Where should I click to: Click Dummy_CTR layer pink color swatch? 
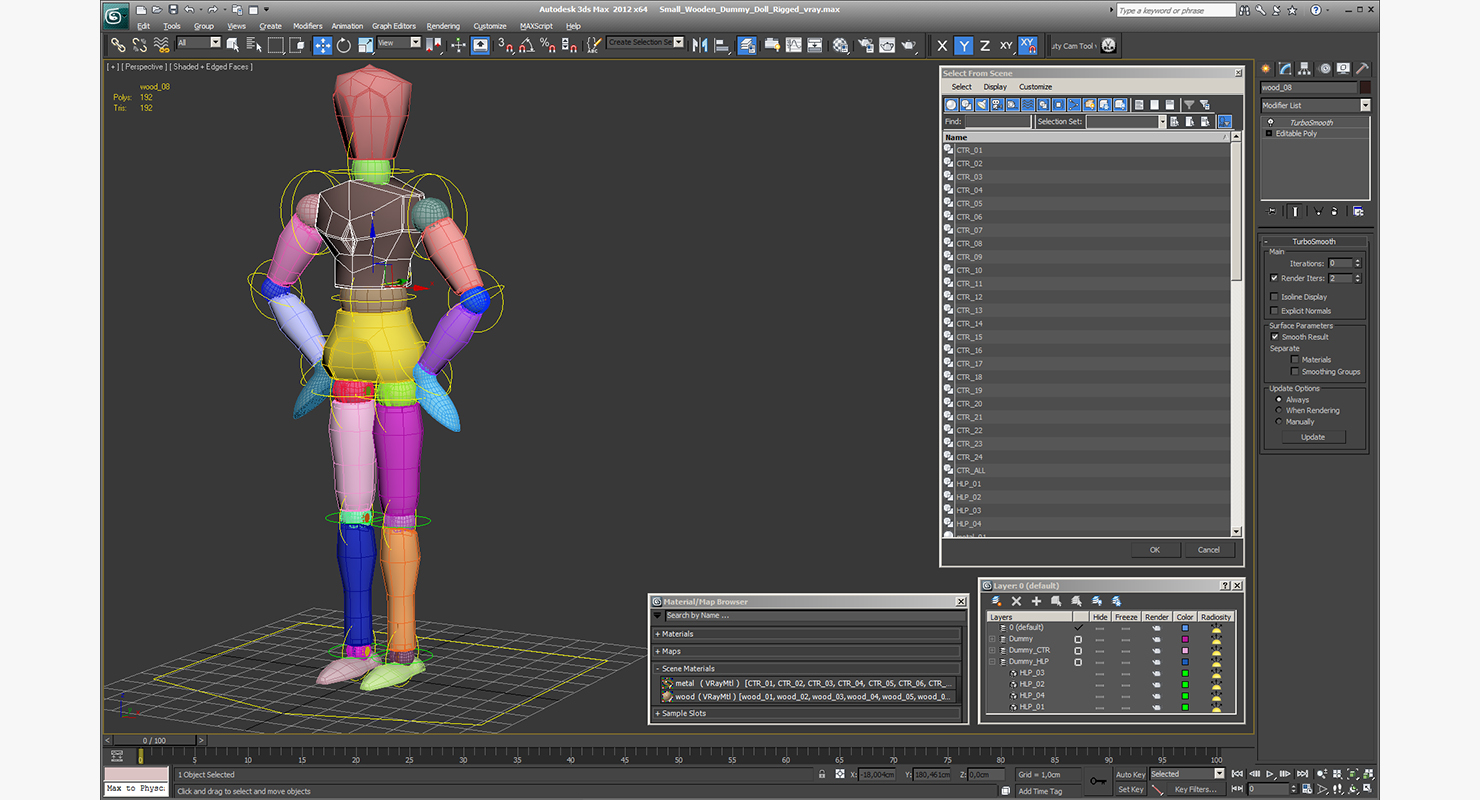click(x=1185, y=651)
